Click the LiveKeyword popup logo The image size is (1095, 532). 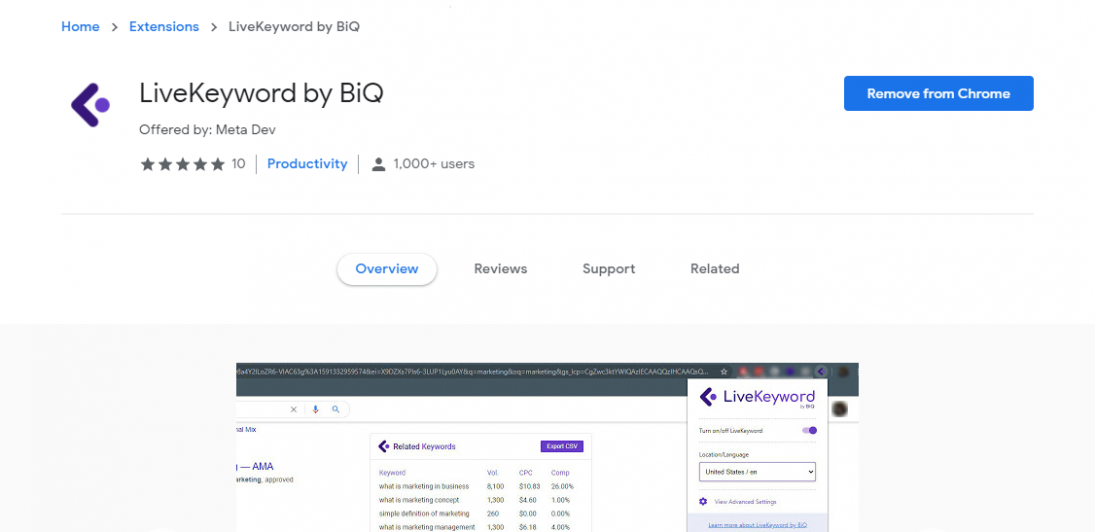[x=757, y=398]
